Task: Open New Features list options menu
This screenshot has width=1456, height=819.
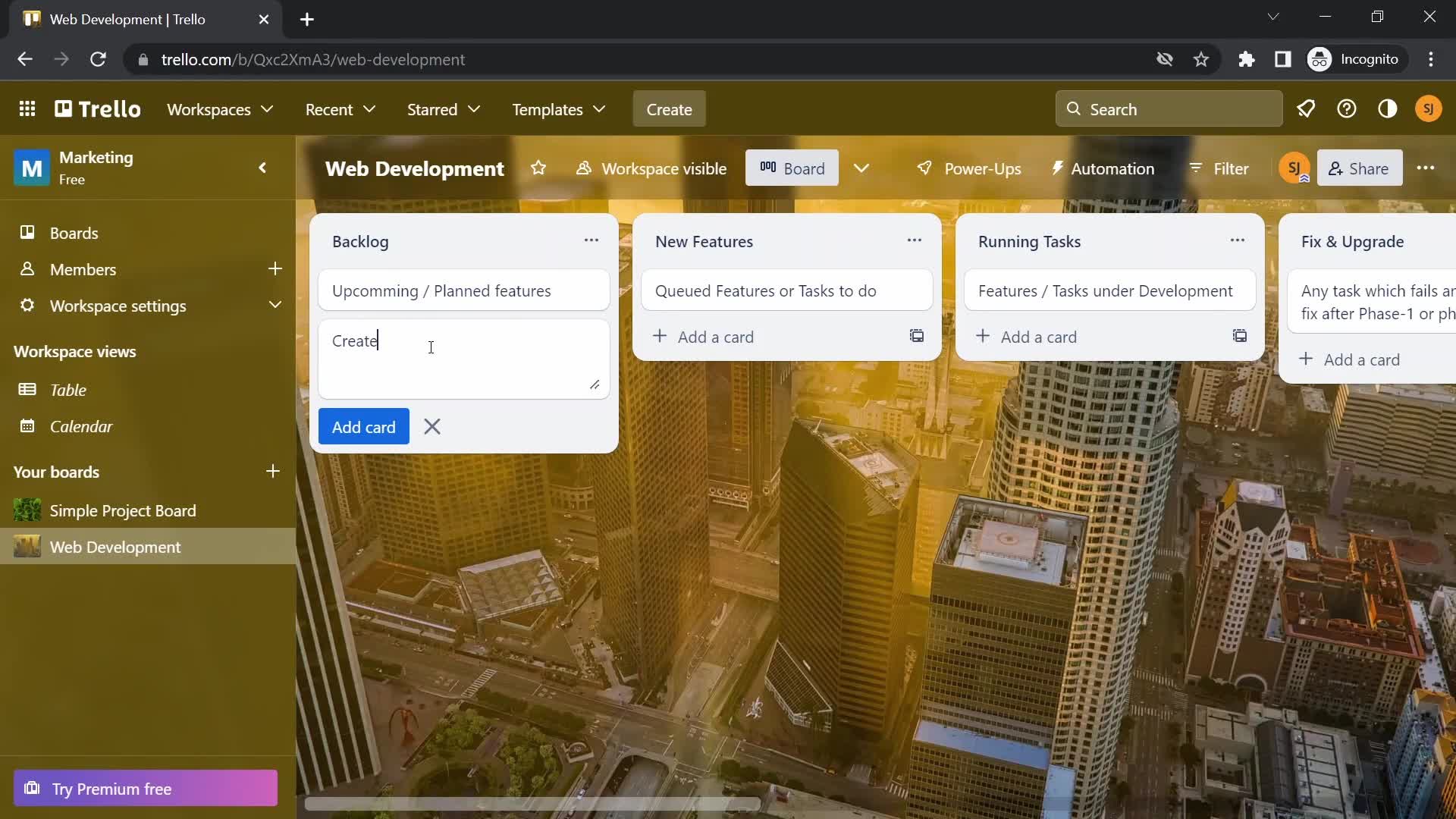Action: (x=915, y=240)
